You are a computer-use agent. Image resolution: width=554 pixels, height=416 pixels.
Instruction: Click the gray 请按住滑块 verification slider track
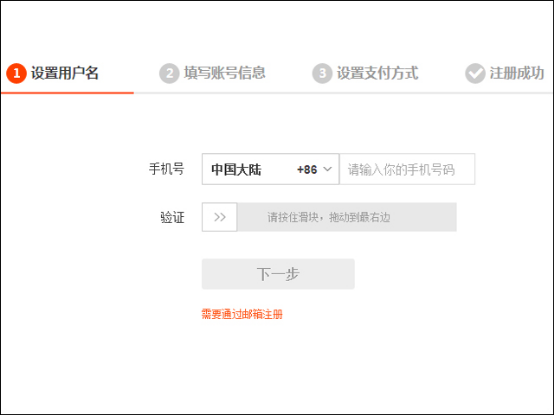[x=347, y=217]
